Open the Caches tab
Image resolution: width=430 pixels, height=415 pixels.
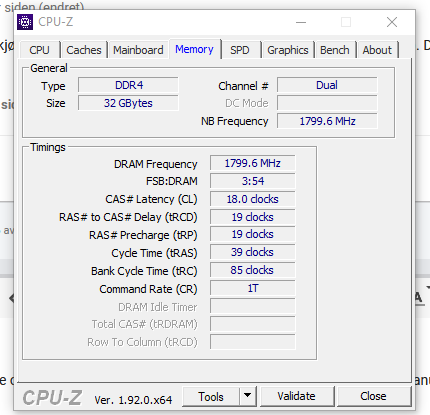pos(84,50)
